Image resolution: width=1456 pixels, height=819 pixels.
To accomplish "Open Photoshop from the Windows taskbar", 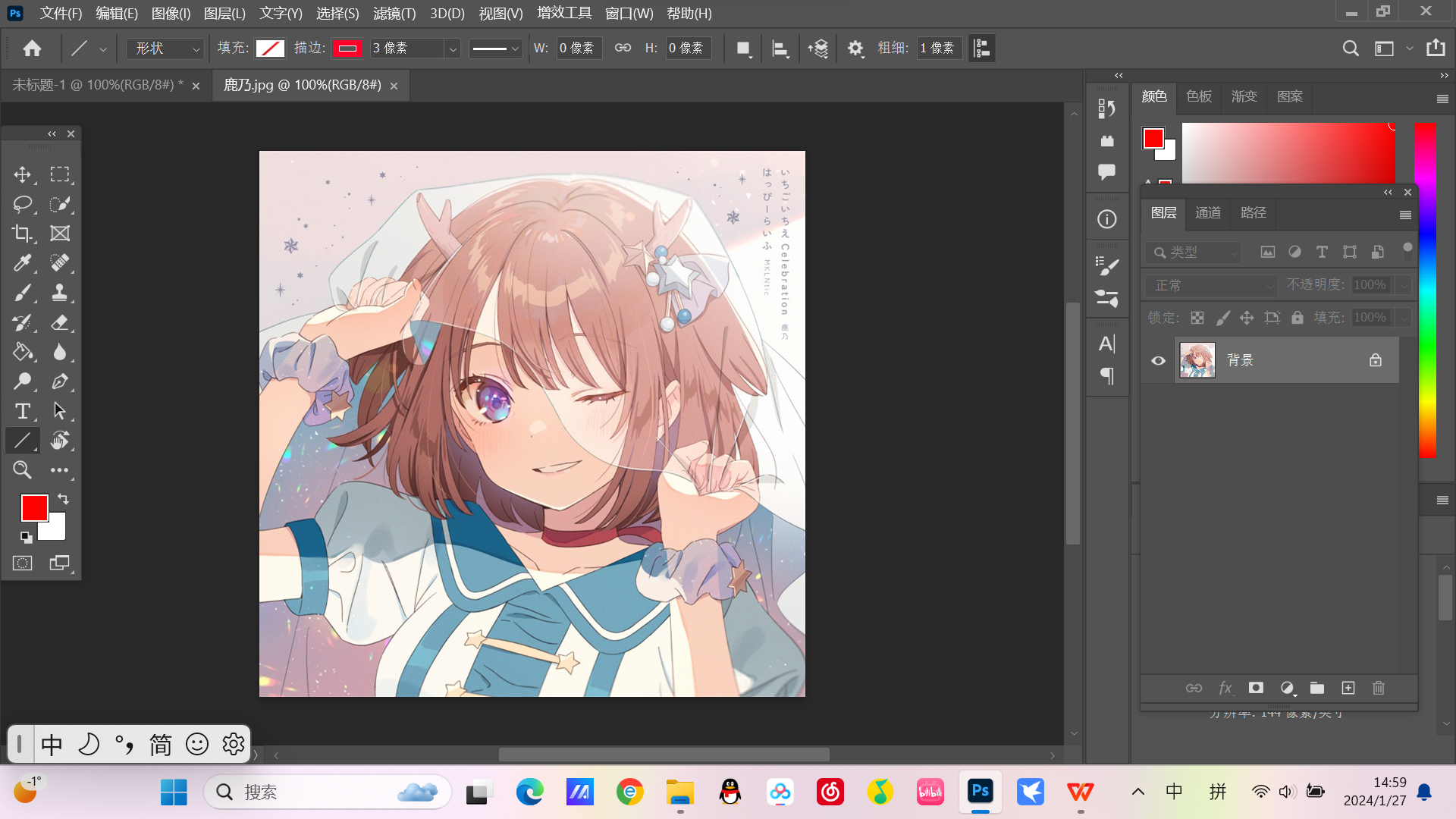I will (980, 792).
